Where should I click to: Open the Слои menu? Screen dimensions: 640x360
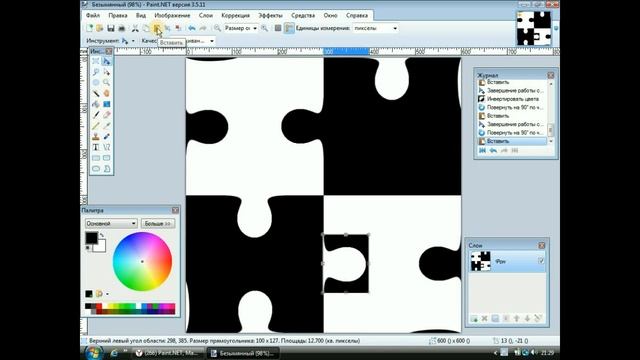[206, 15]
